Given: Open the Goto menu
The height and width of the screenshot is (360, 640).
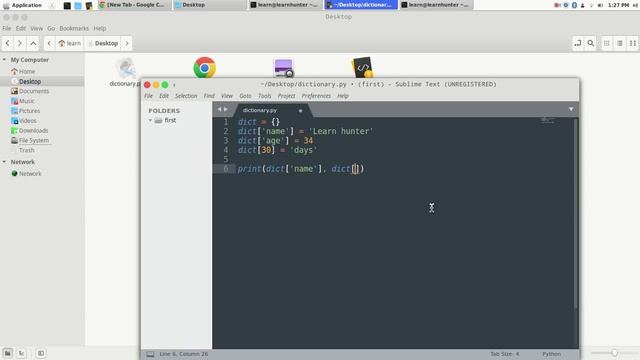Looking at the screenshot, I should pyautogui.click(x=245, y=96).
